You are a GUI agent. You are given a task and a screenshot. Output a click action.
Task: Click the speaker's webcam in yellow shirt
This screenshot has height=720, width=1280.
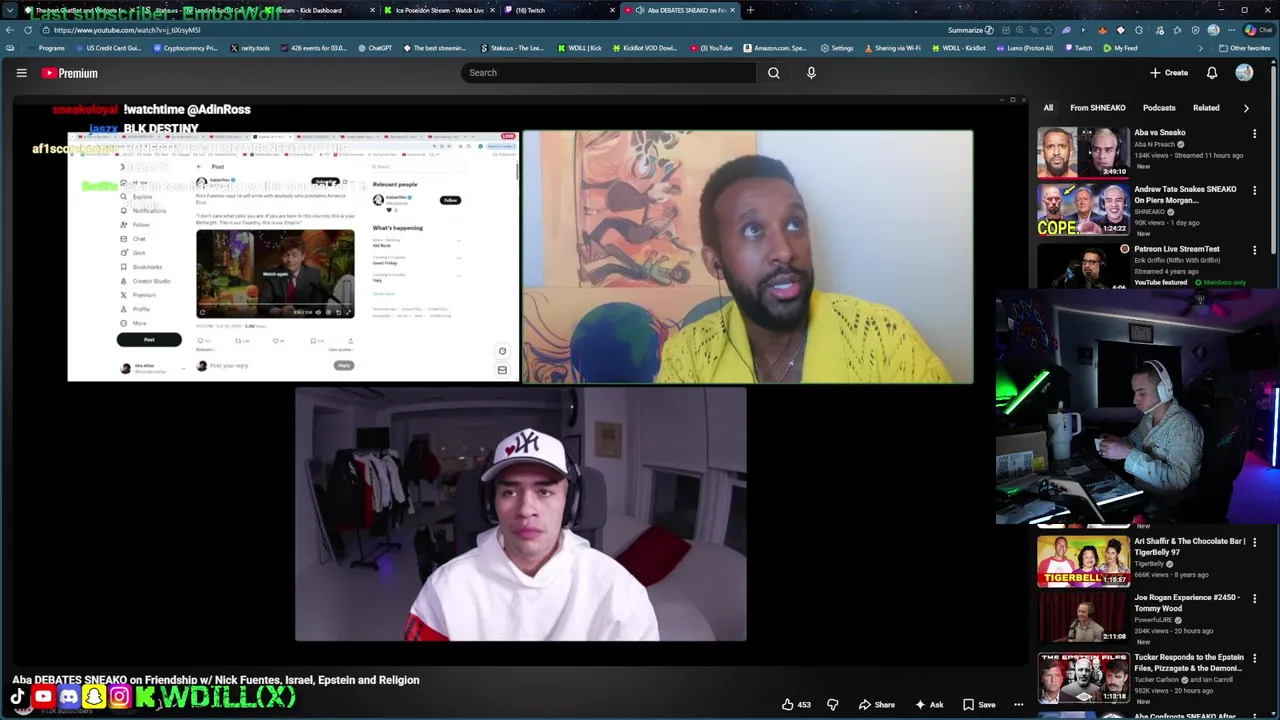(747, 257)
